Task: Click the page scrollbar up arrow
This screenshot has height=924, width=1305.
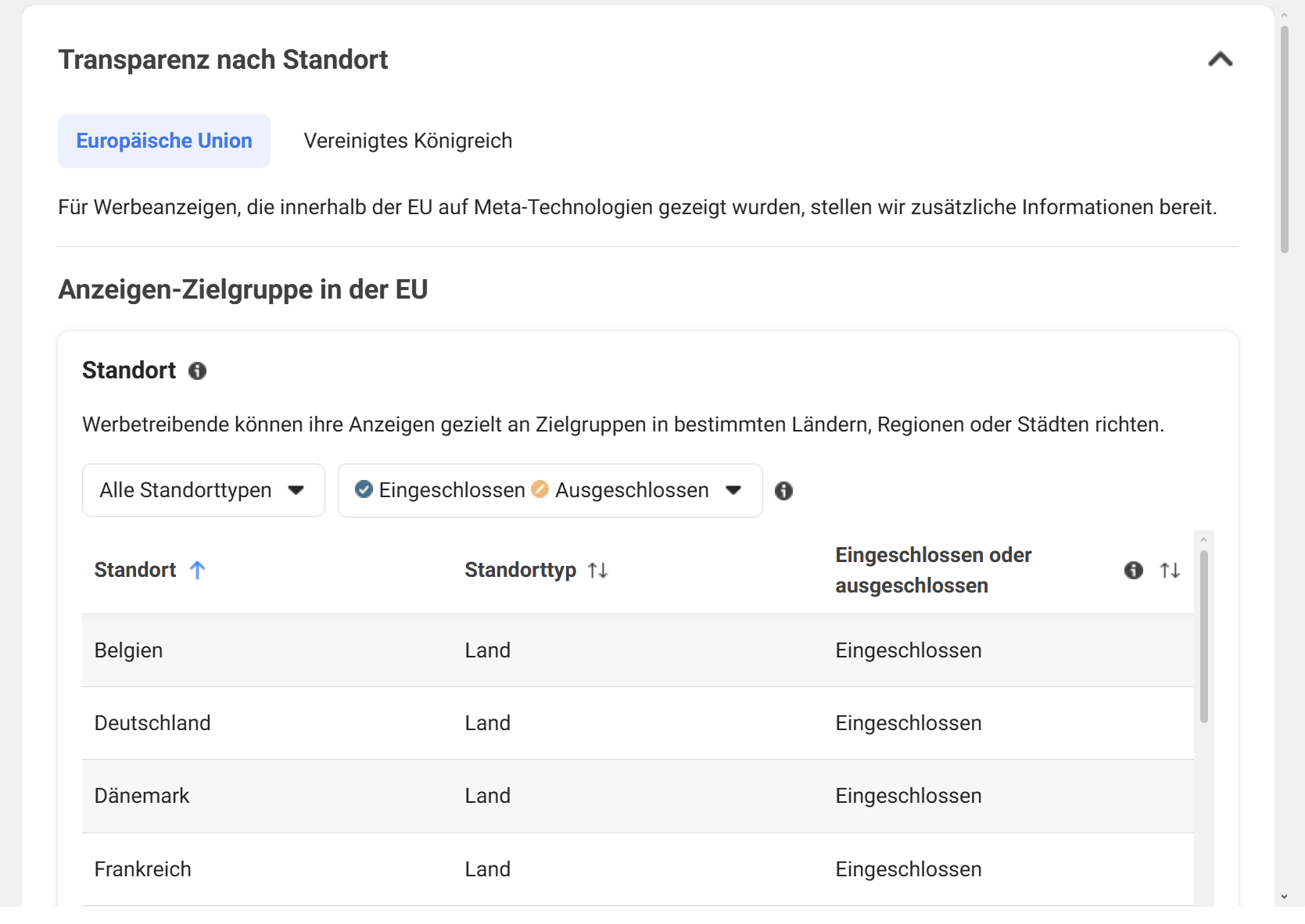Action: tap(1284, 15)
